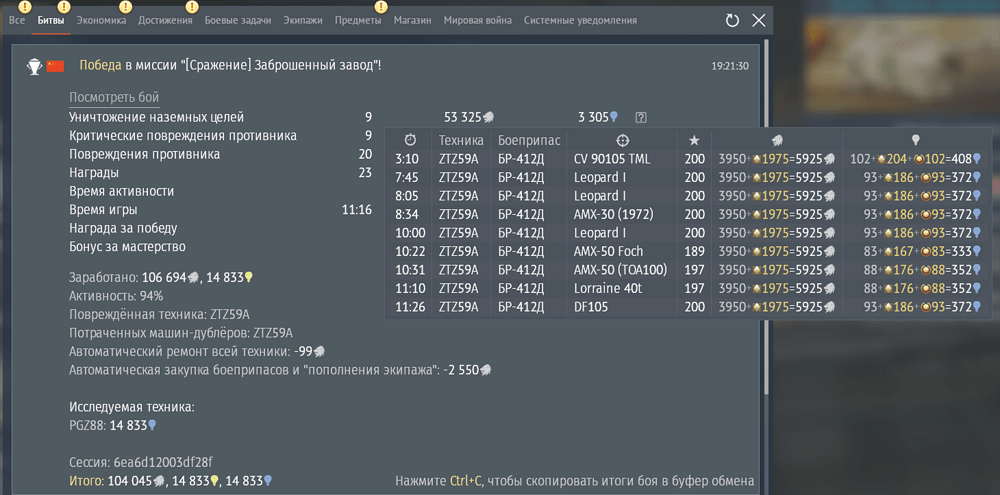Switch to the Битвы tab
The image size is (1000, 495).
coord(51,20)
